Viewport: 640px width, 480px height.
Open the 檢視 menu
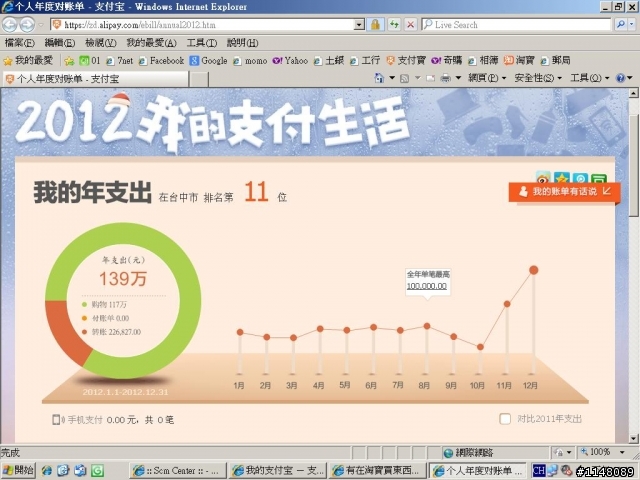point(100,42)
